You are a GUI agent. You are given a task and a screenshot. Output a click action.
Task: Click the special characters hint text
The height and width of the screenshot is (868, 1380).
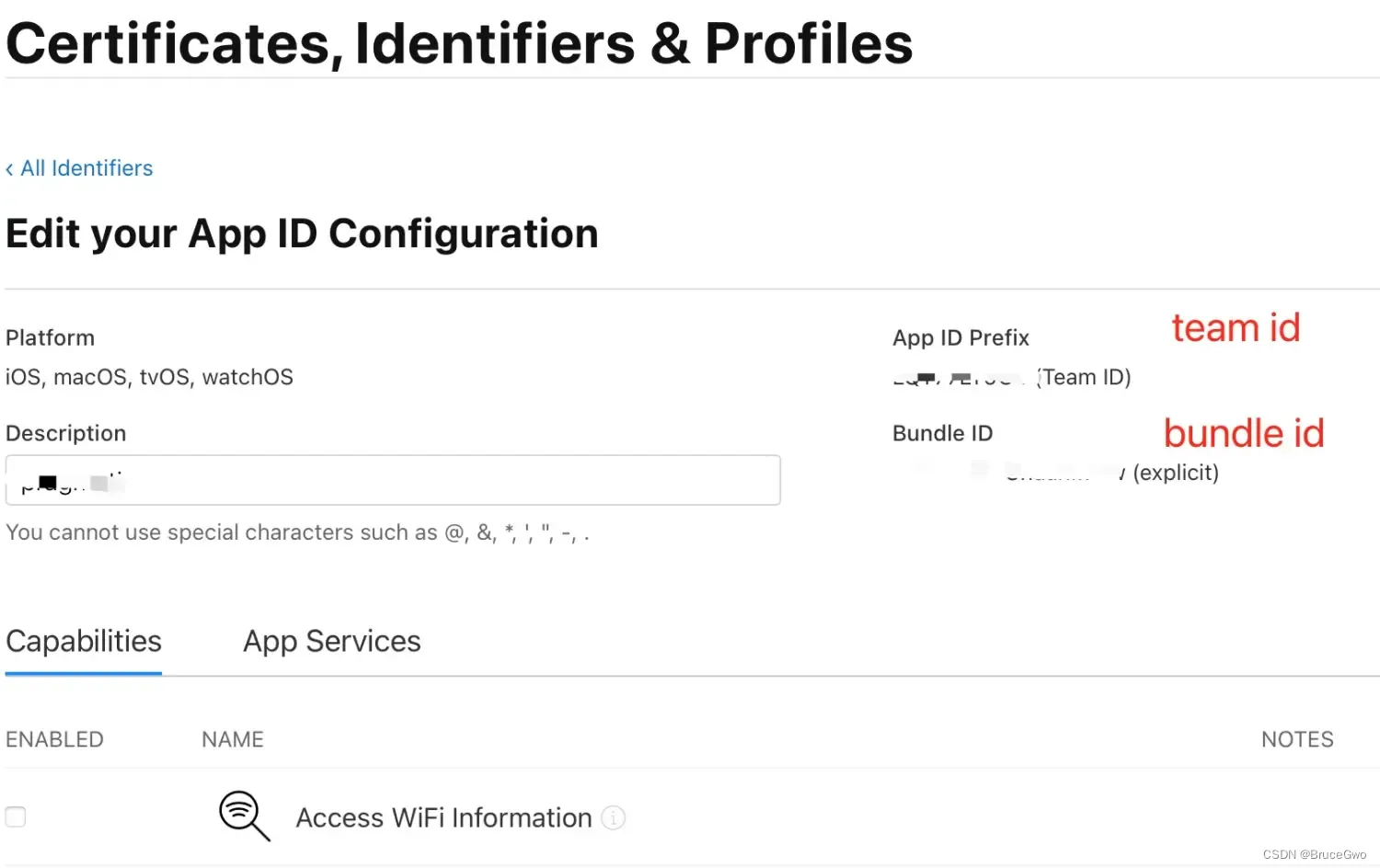pos(297,532)
